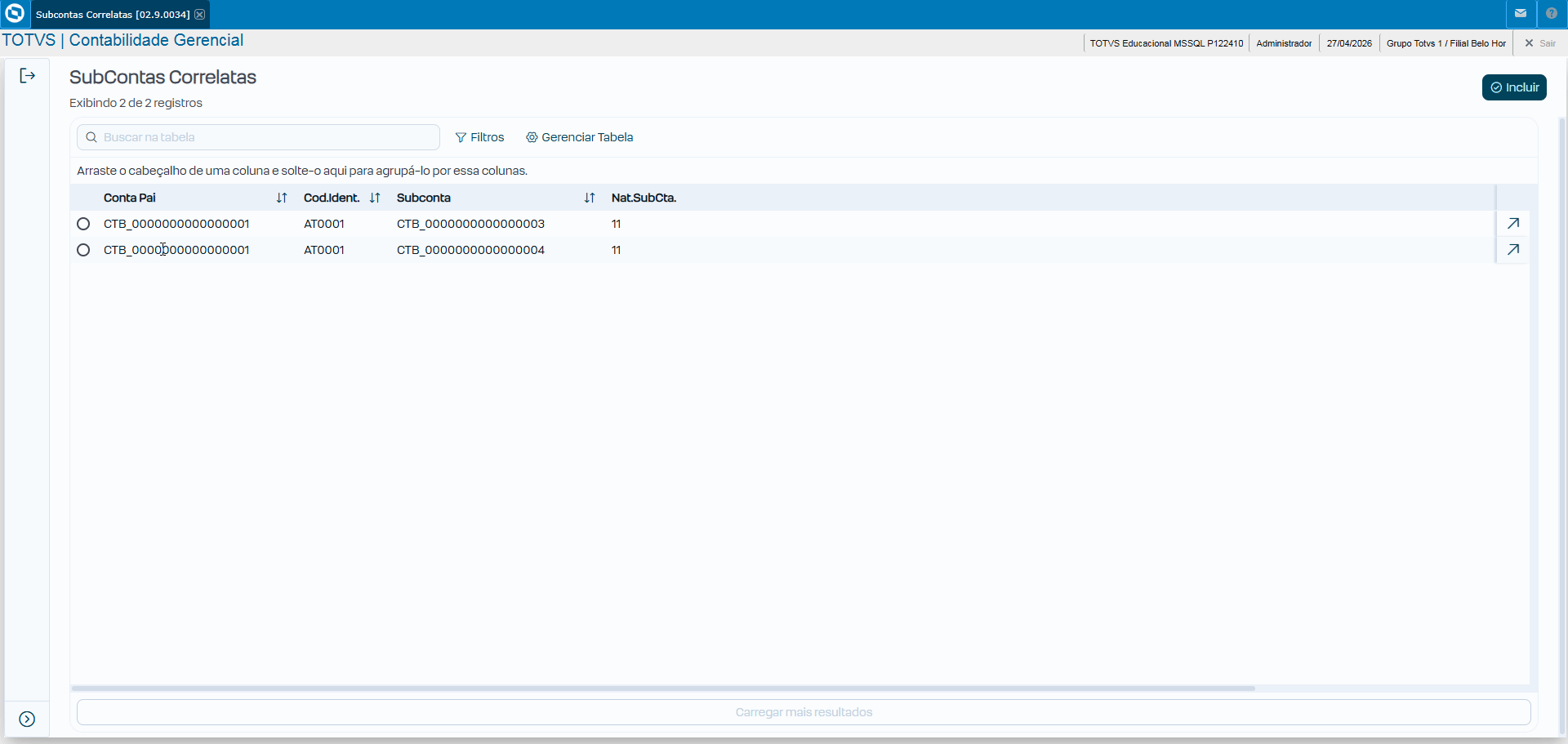Open the mail envelope icon
This screenshot has height=744, width=1568.
click(1521, 14)
